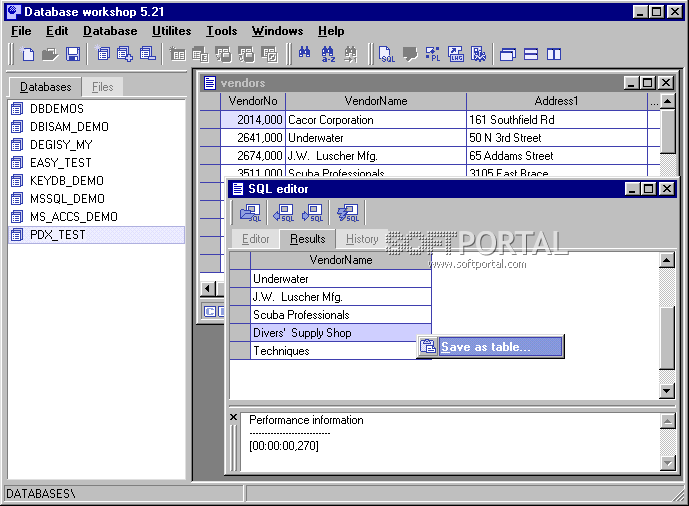The image size is (689, 506).
Task: Click the Scuba Professionals result row
Action: pos(341,315)
